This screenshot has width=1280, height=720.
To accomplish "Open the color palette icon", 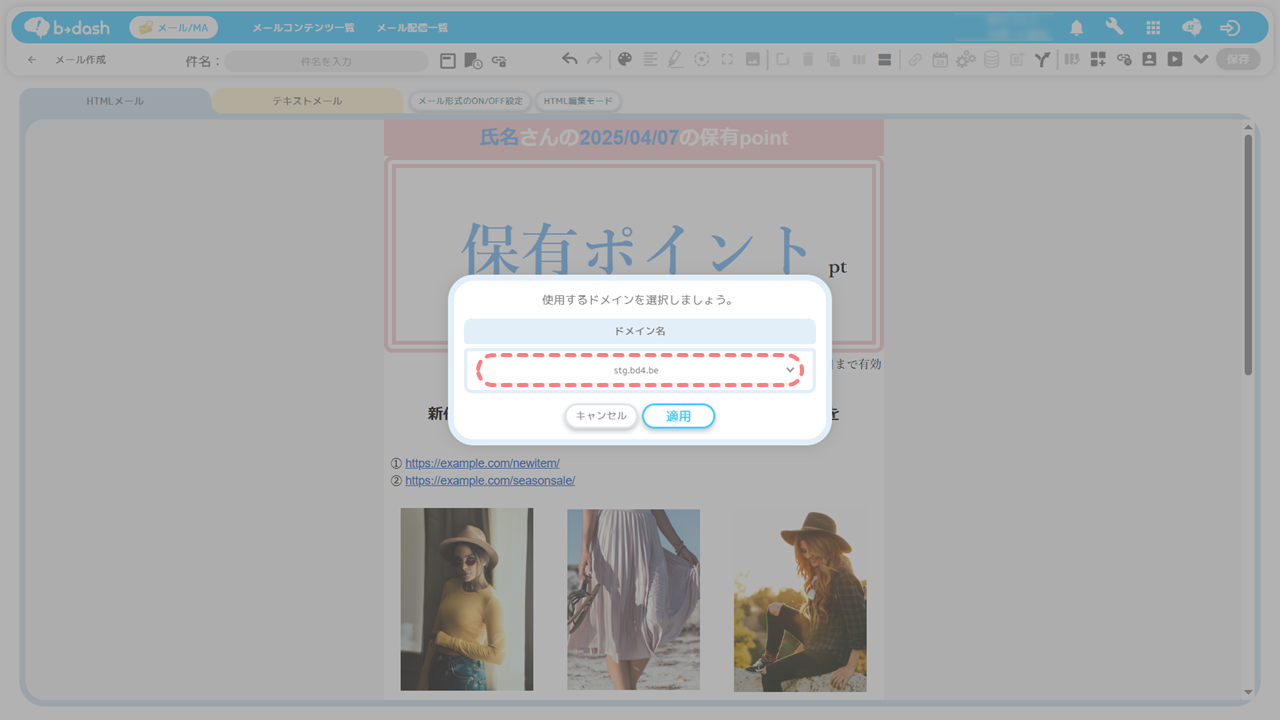I will pyautogui.click(x=625, y=60).
